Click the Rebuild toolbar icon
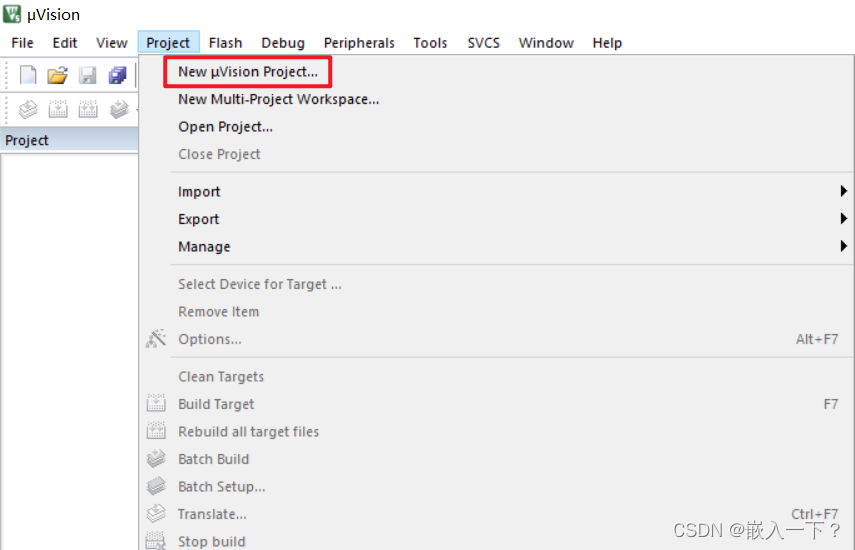This screenshot has height=550, width=855. pos(88,110)
